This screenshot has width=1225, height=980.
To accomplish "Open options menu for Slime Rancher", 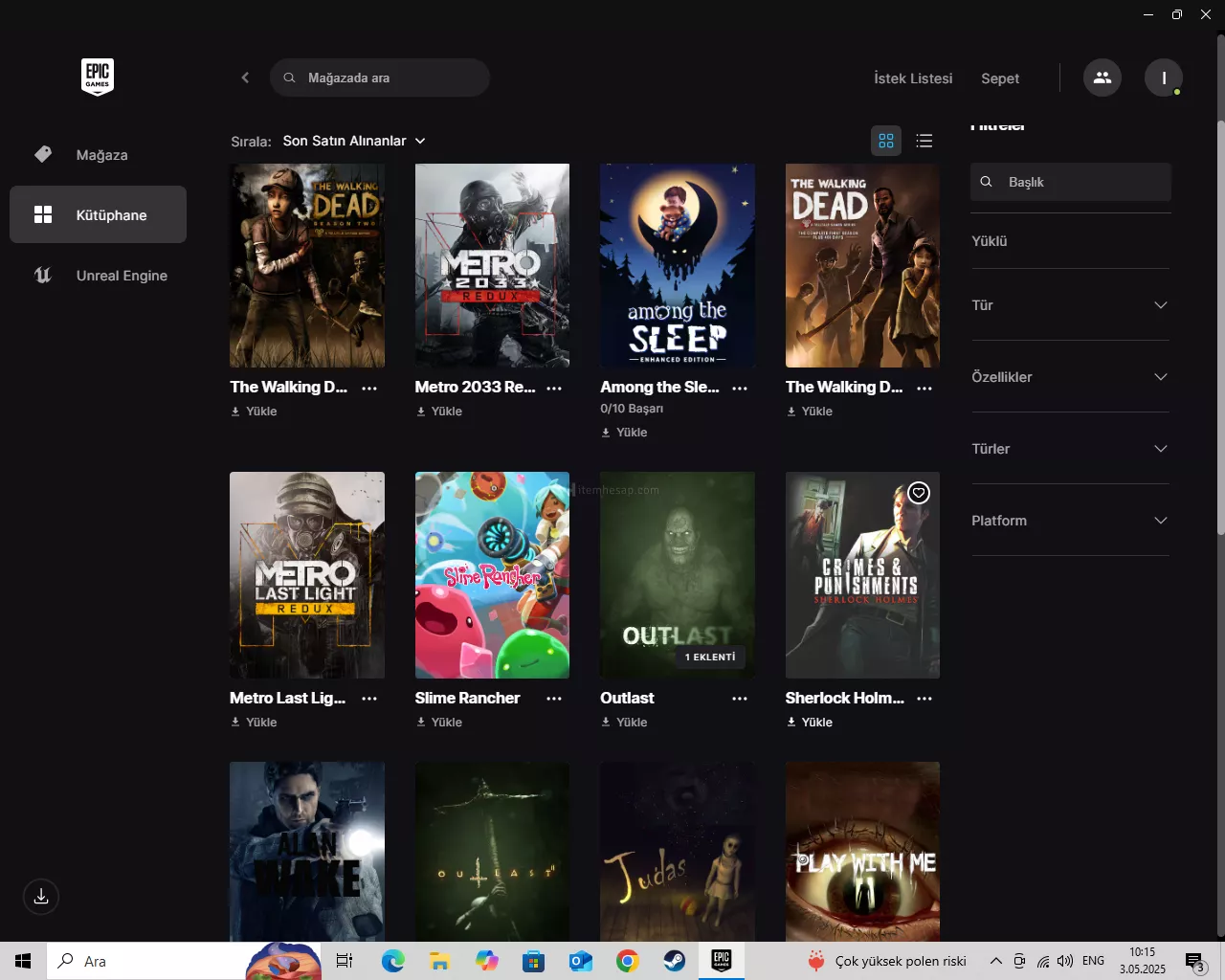I will (x=554, y=699).
